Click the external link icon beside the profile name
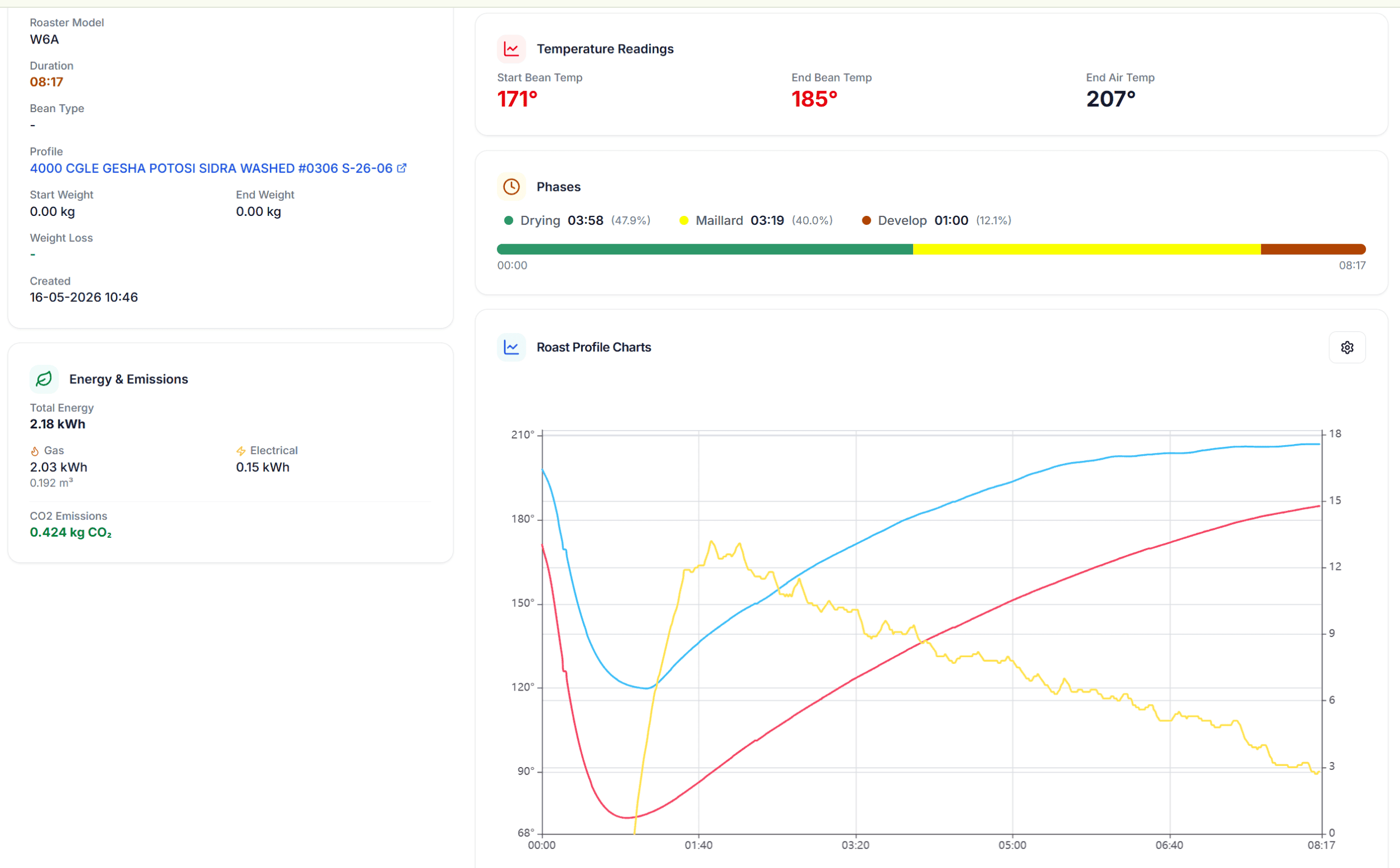Image resolution: width=1400 pixels, height=868 pixels. (402, 168)
